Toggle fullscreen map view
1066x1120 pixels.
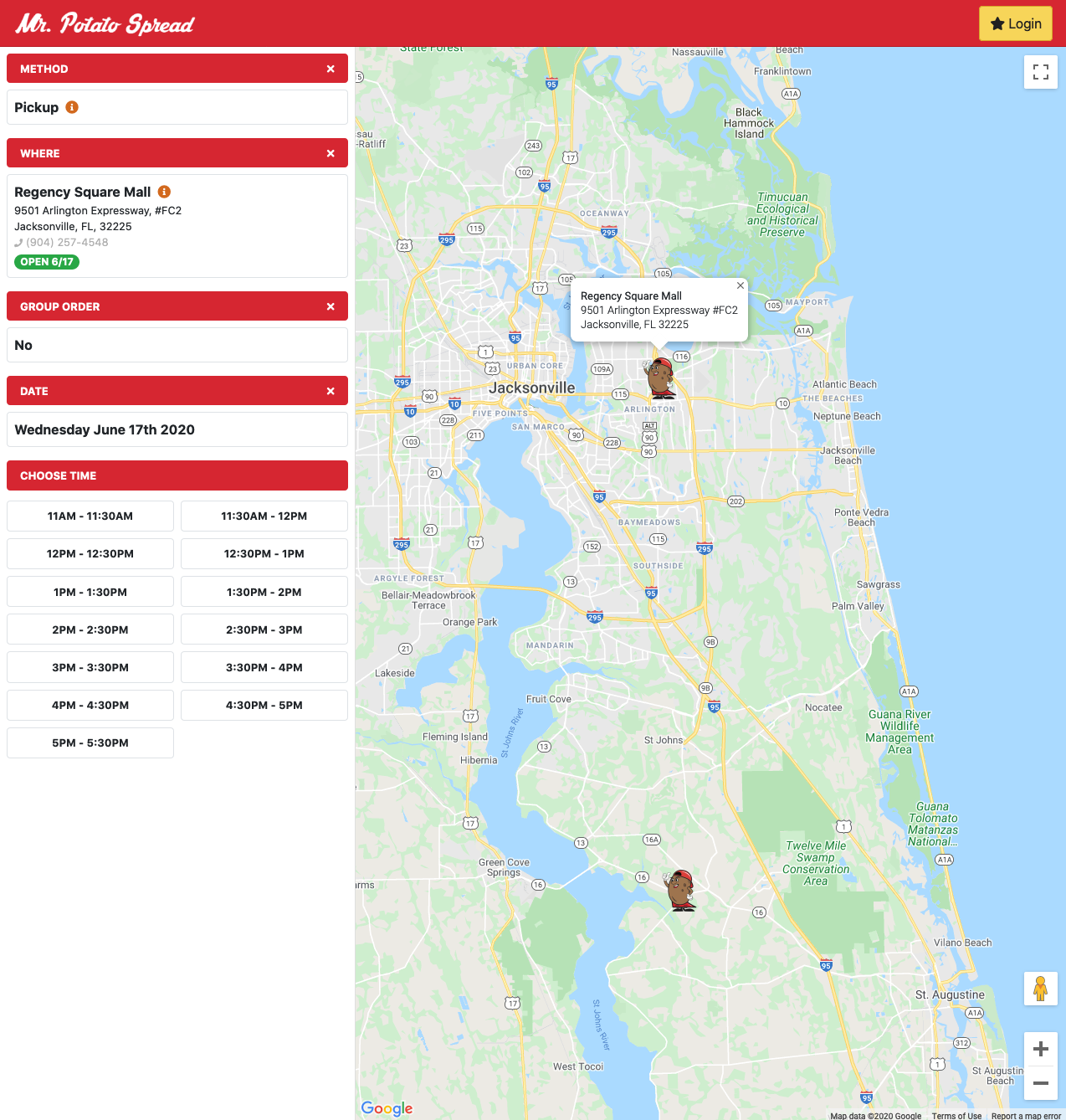coord(1041,72)
